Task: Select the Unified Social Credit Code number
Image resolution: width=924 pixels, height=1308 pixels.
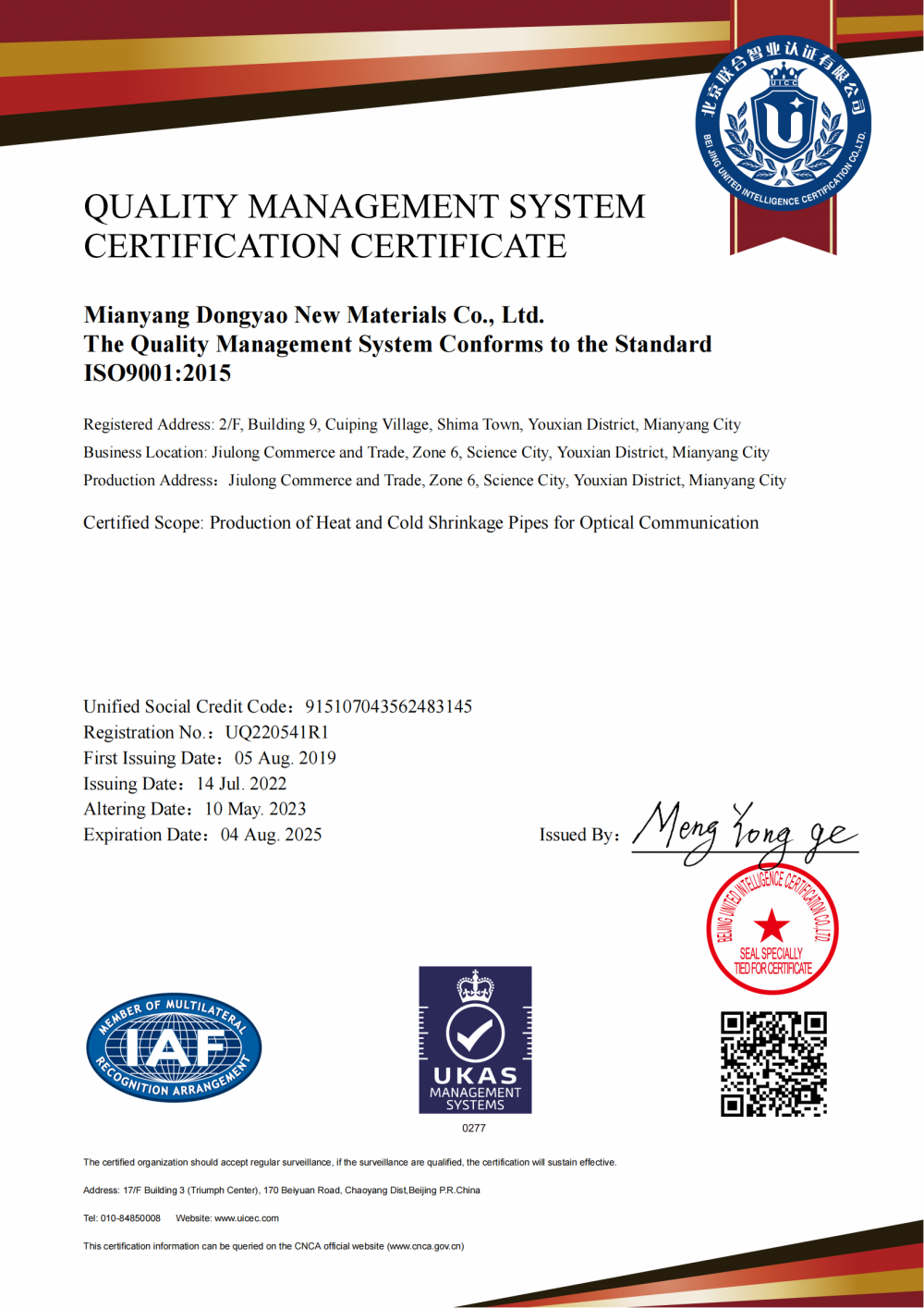Action: click(386, 706)
